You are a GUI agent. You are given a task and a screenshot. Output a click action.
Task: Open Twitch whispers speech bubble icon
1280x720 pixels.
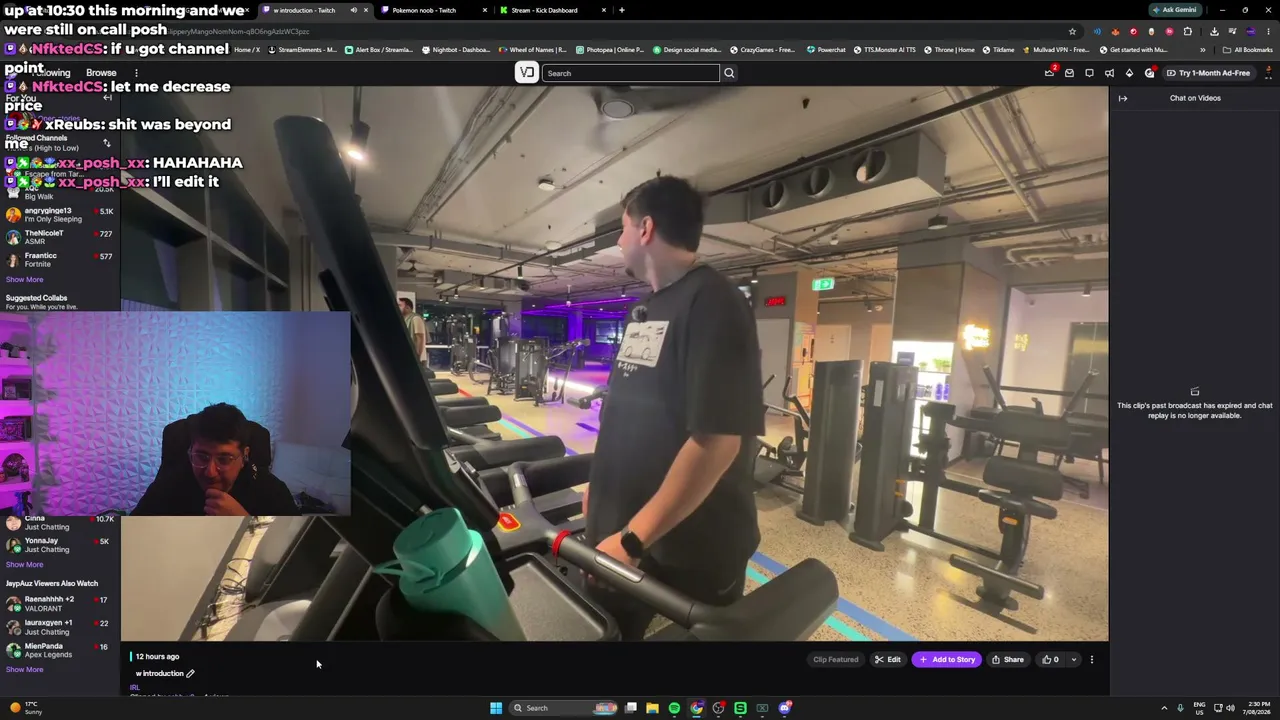[x=1089, y=73]
